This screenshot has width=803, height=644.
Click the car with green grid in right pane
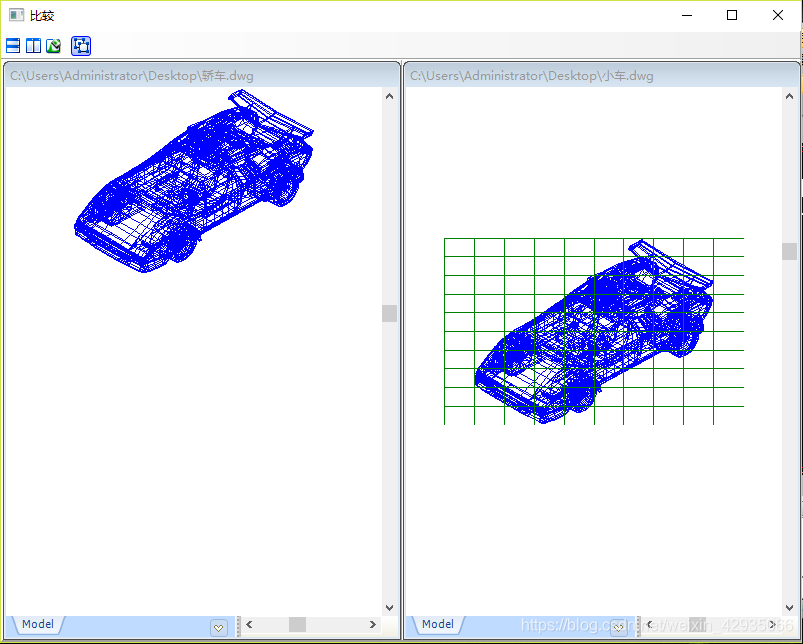pos(594,331)
